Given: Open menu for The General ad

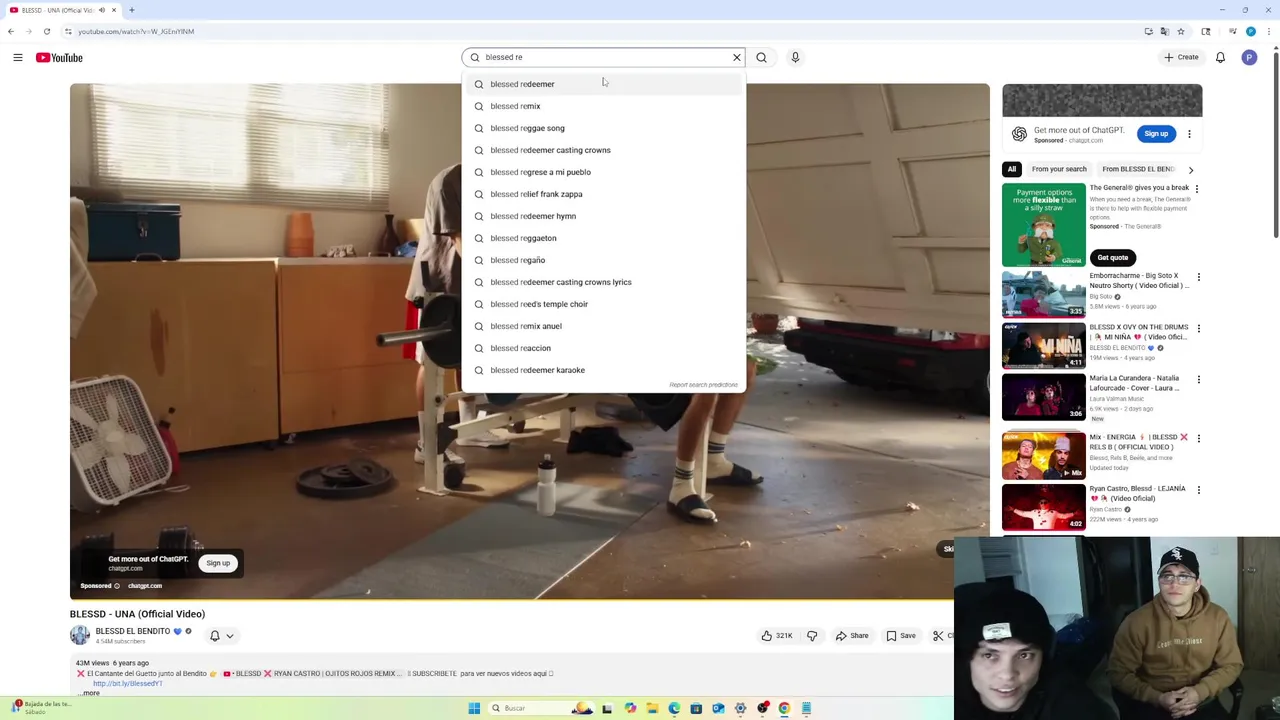Looking at the screenshot, I should (1196, 189).
